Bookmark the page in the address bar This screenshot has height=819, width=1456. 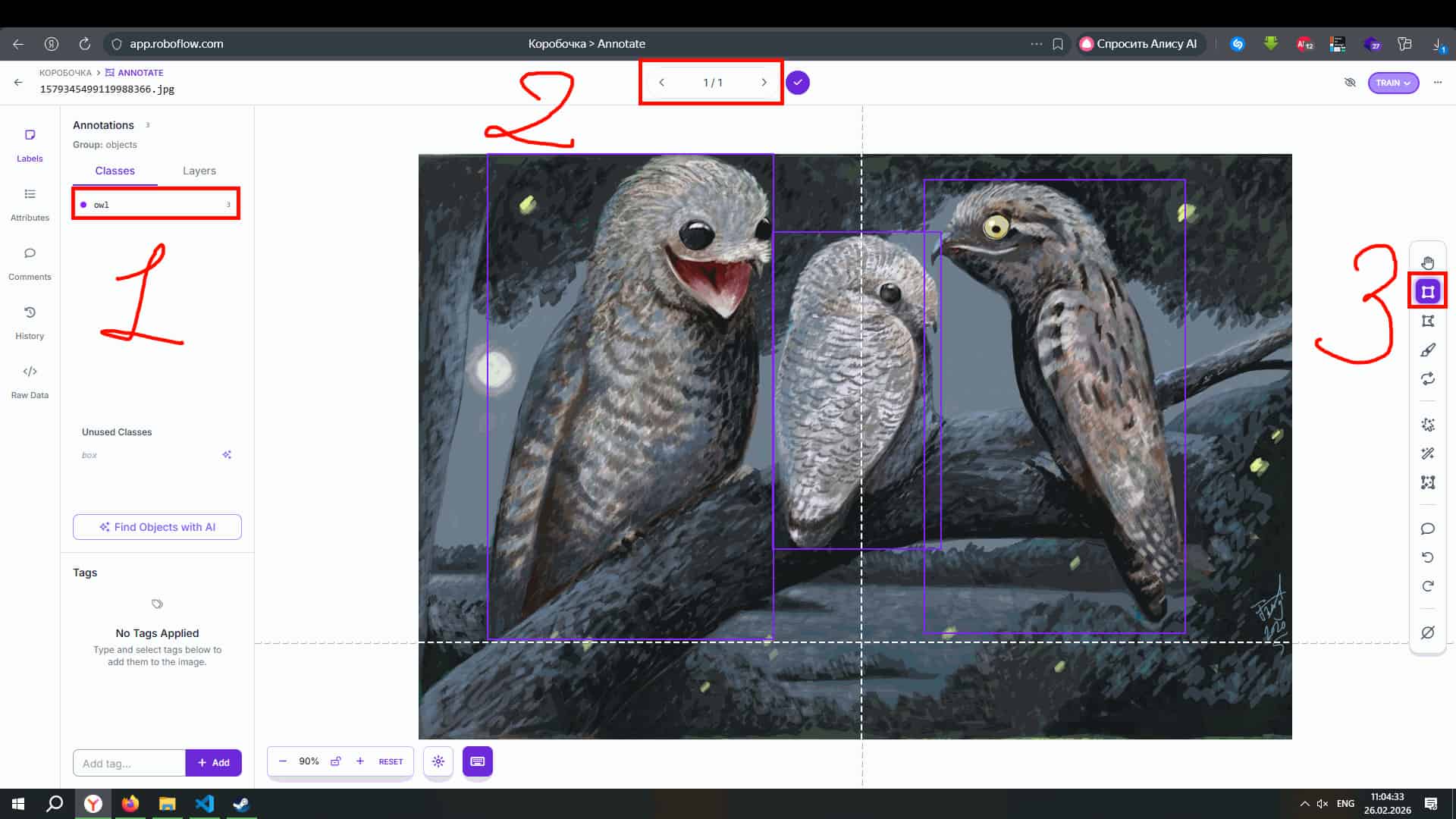click(1058, 44)
